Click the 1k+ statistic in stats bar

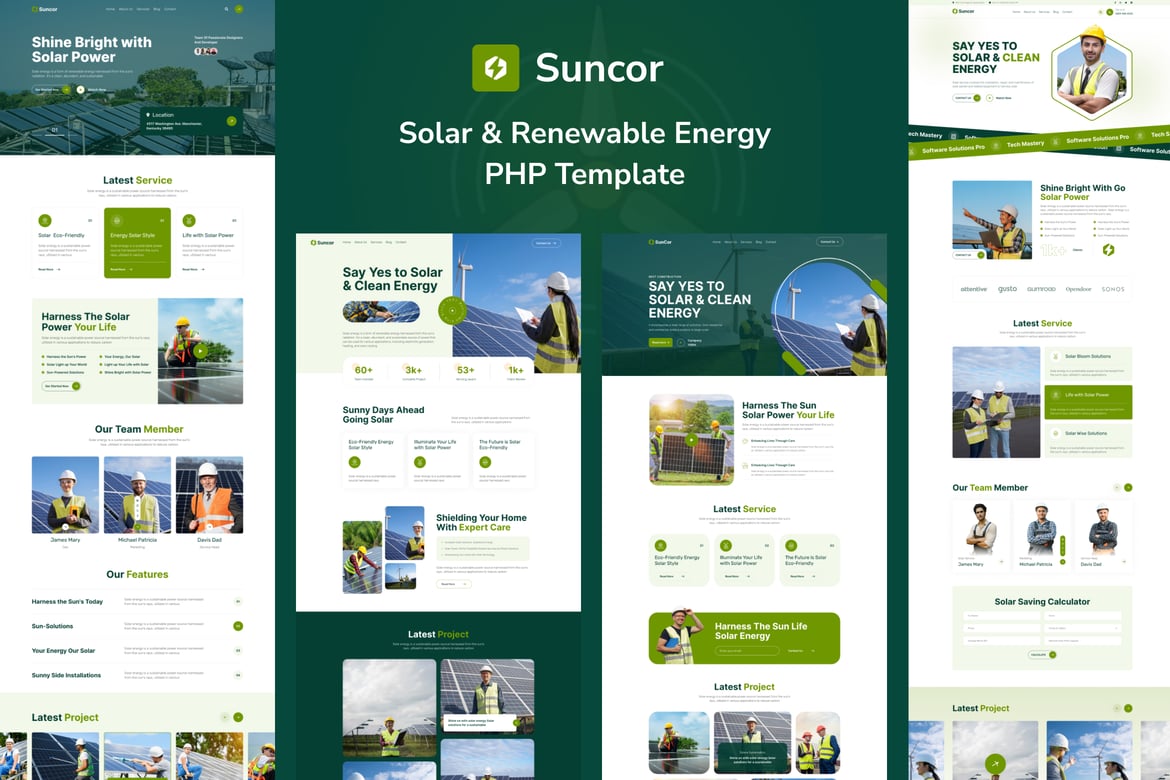pos(516,371)
